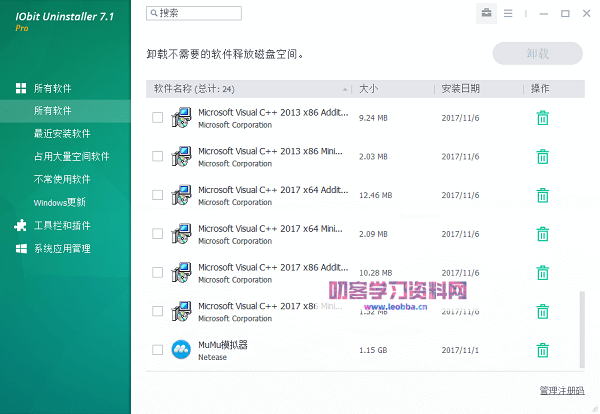The image size is (600, 414).
Task: Click the 1.15 GB size value
Action: pos(373,350)
